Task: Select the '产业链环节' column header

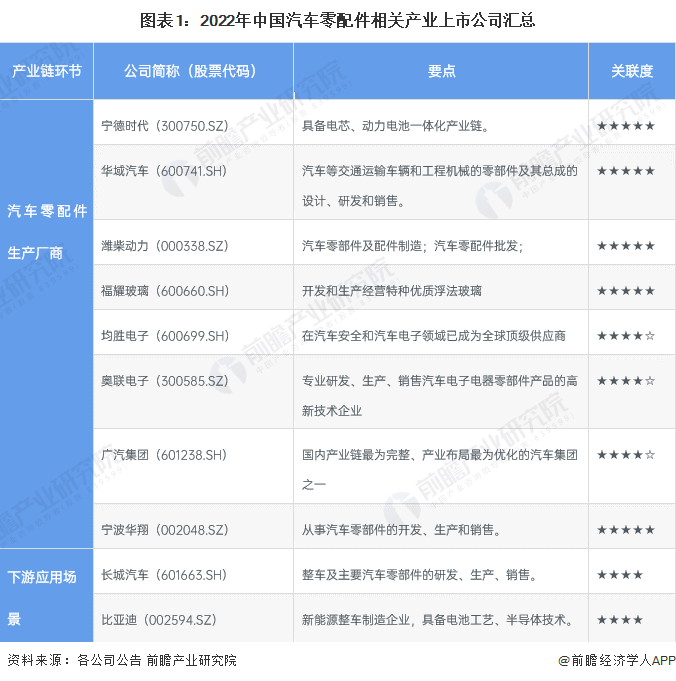Action: [x=46, y=71]
